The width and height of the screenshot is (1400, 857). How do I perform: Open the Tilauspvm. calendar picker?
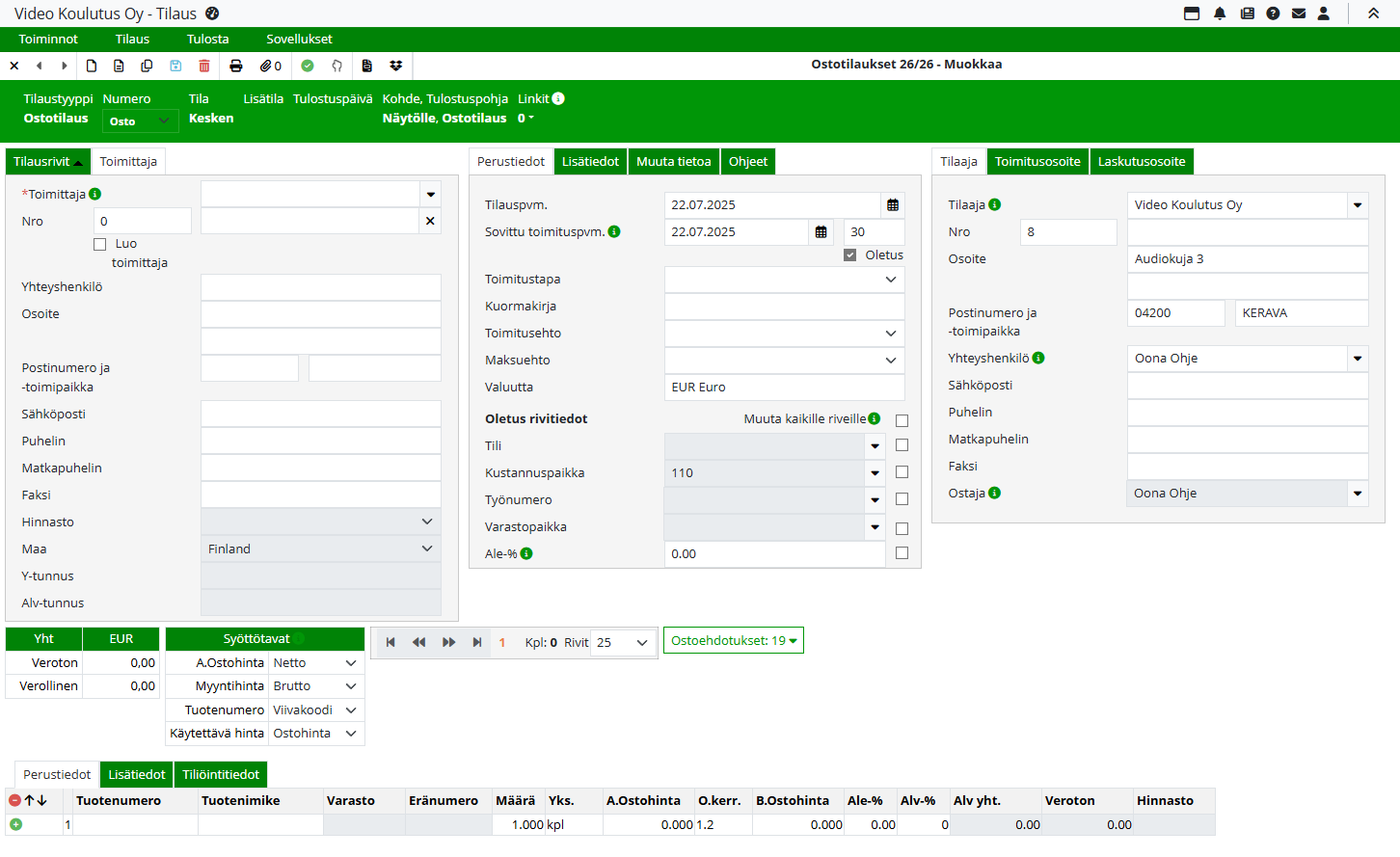(893, 205)
